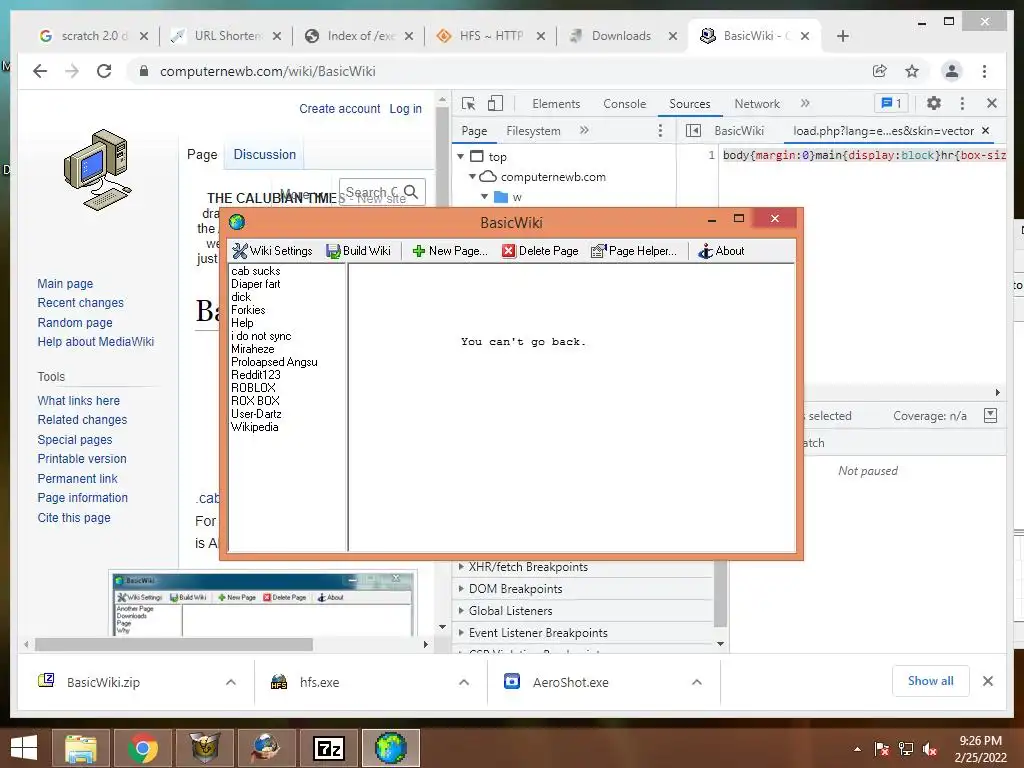Open a new Chrome tab

842,36
